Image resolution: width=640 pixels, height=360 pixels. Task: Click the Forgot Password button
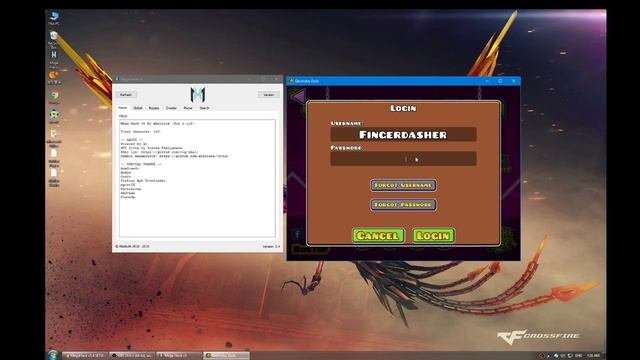click(x=403, y=204)
